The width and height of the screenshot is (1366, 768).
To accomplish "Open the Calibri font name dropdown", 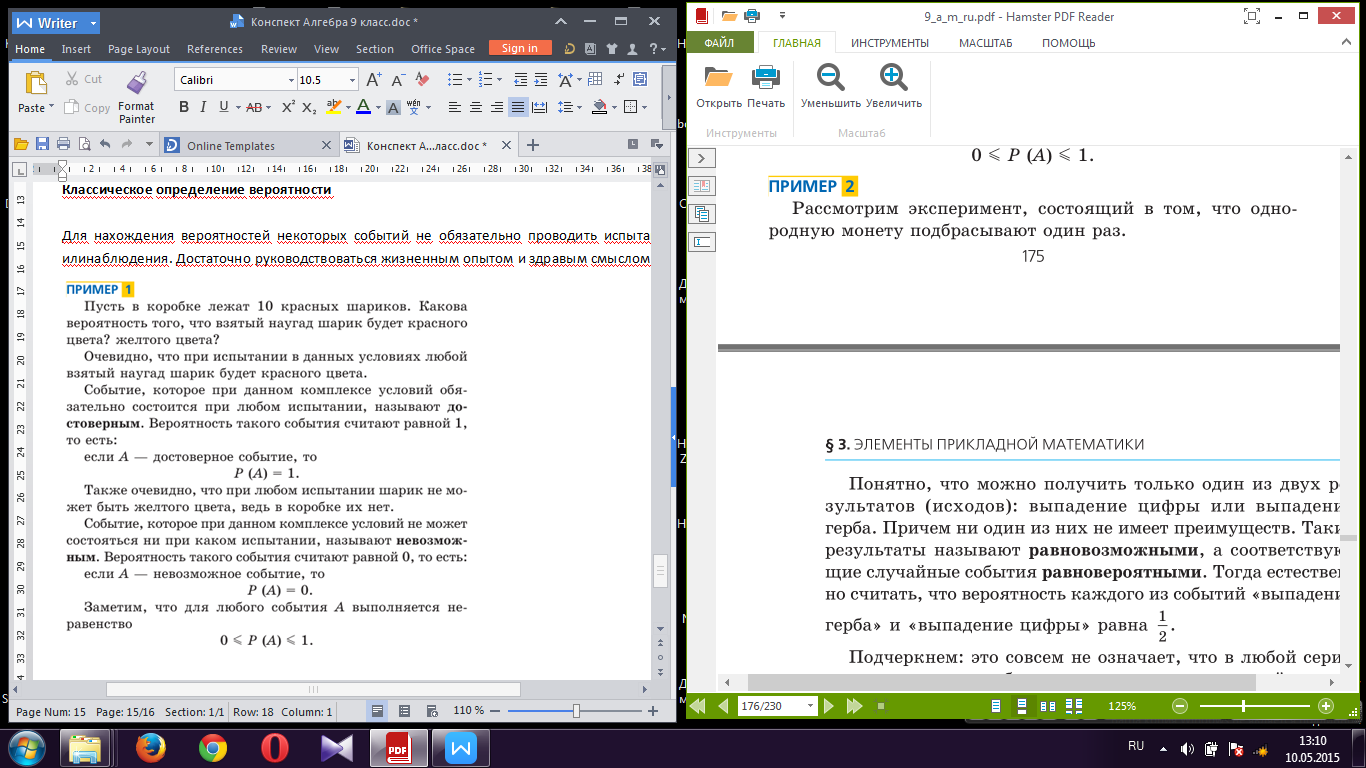I will tap(291, 80).
